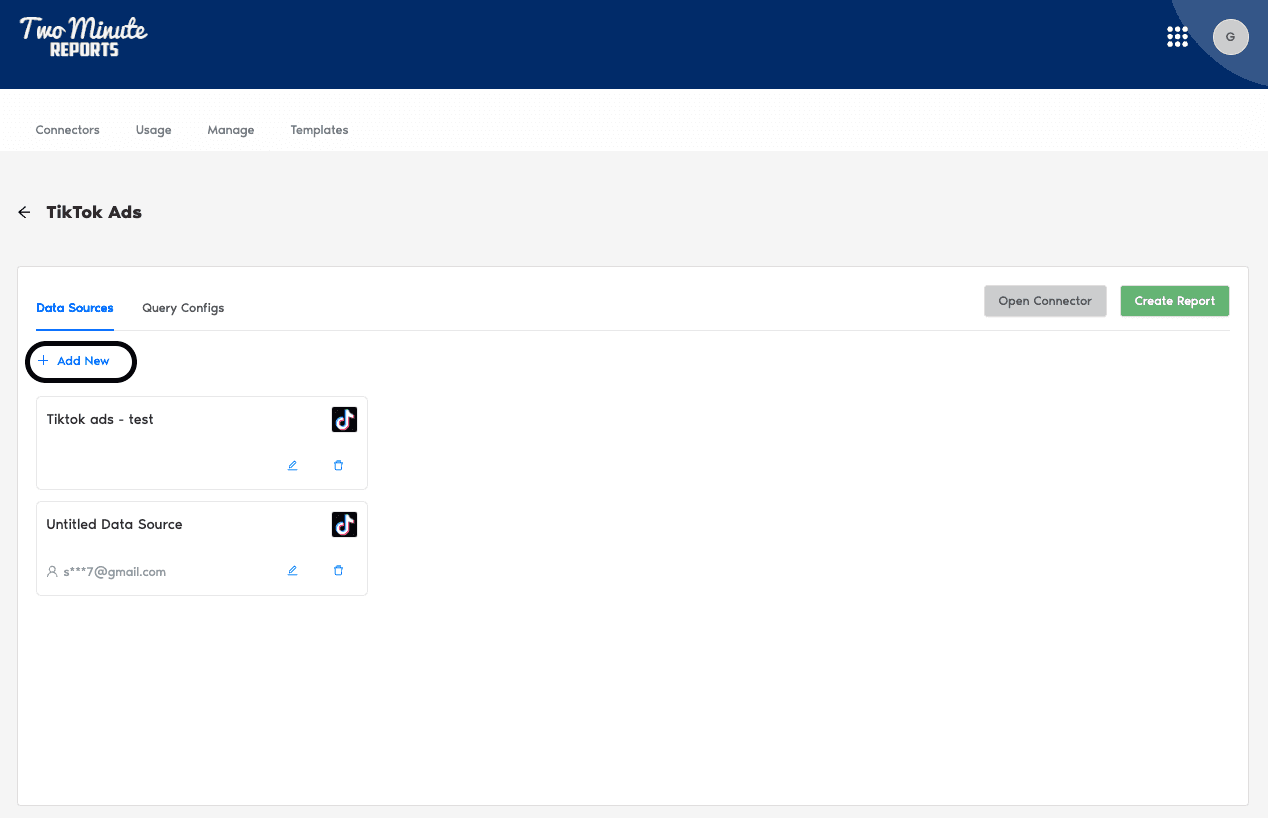
Task: Click the Two Minute Reports logo
Action: (x=84, y=37)
